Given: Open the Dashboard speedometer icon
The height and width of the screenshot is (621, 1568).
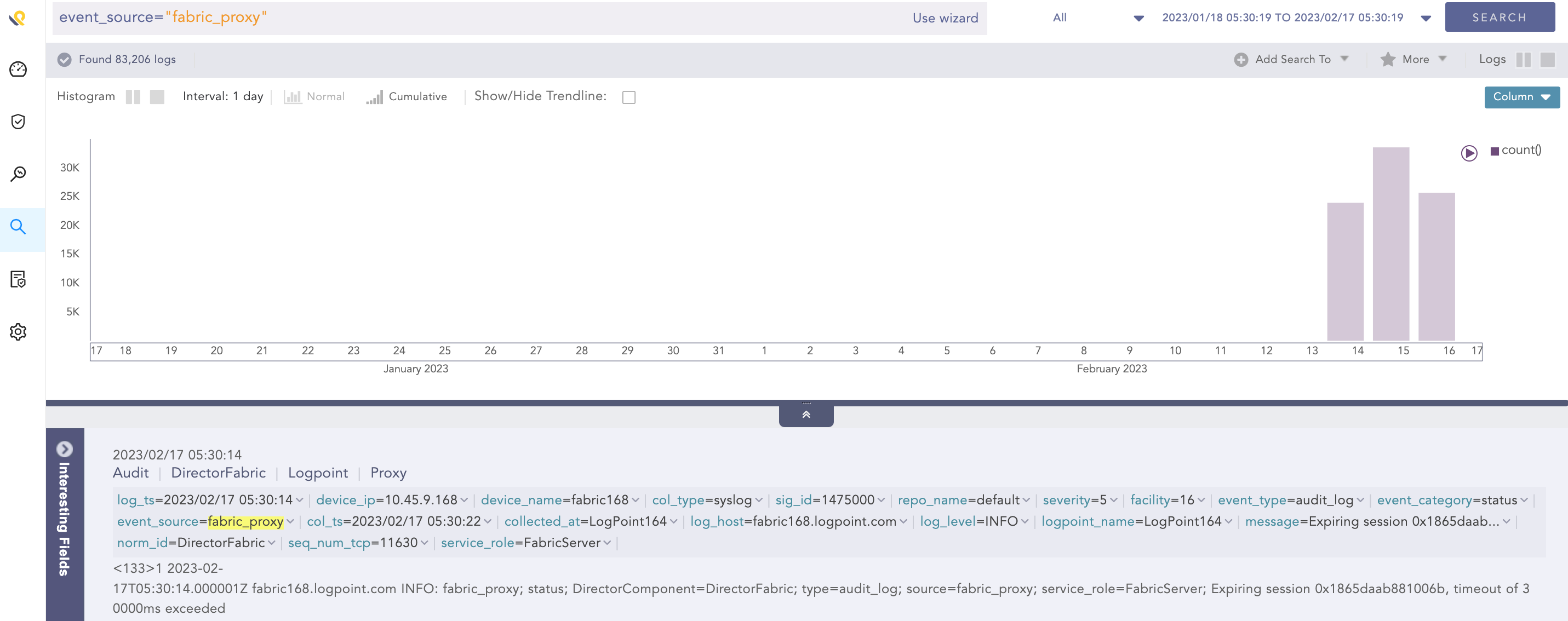Looking at the screenshot, I should coord(18,70).
